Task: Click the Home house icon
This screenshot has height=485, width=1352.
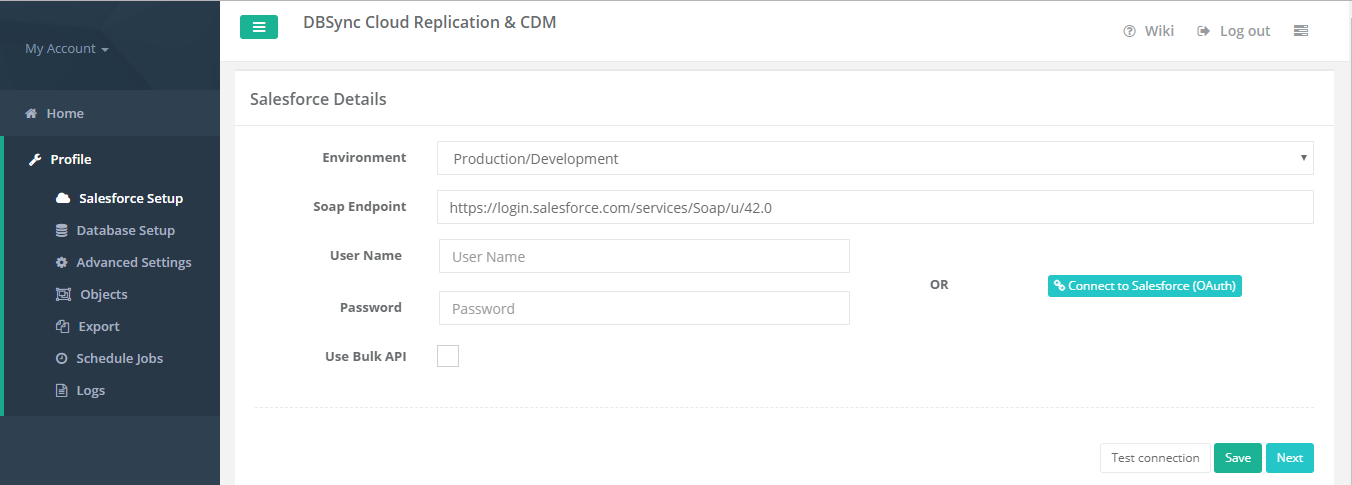Action: 31,114
